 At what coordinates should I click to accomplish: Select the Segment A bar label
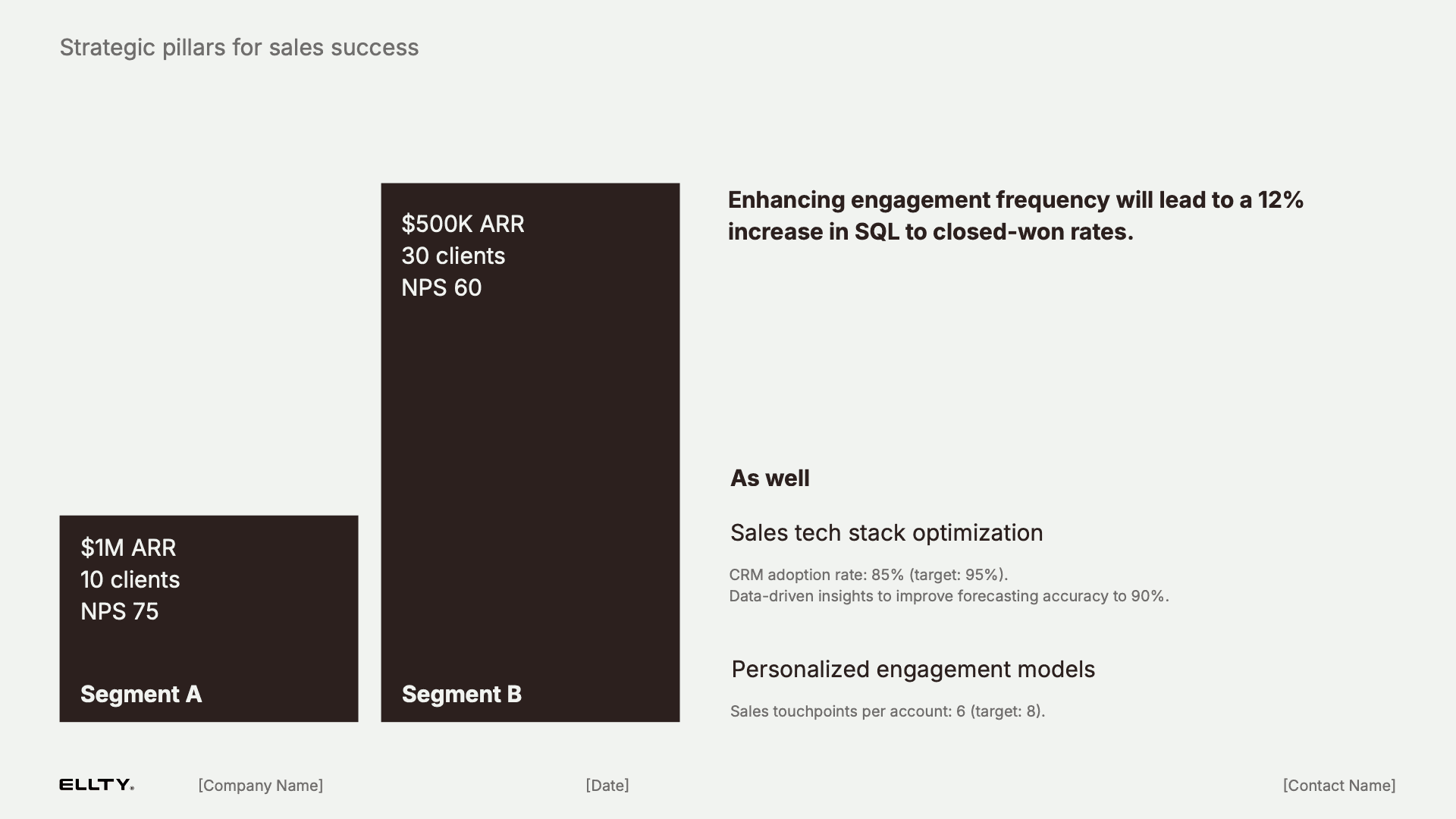[141, 694]
